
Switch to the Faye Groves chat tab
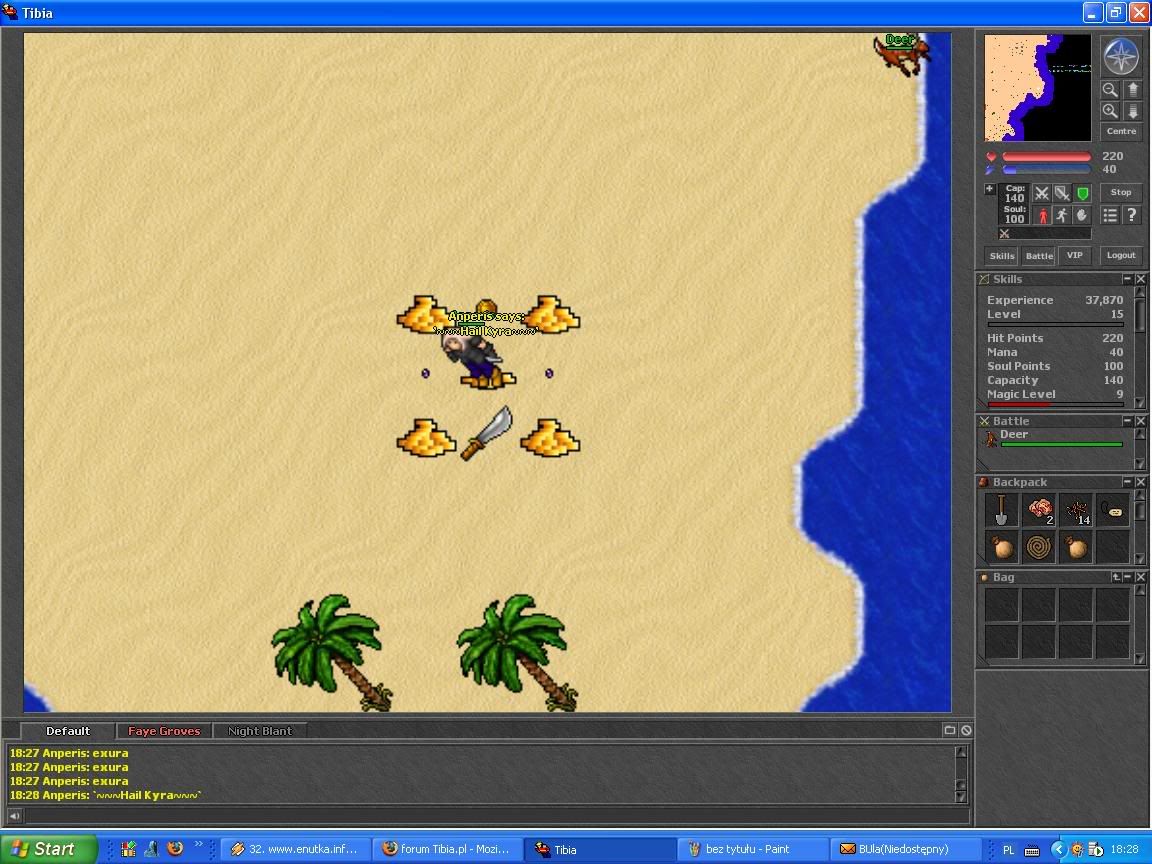pos(164,731)
